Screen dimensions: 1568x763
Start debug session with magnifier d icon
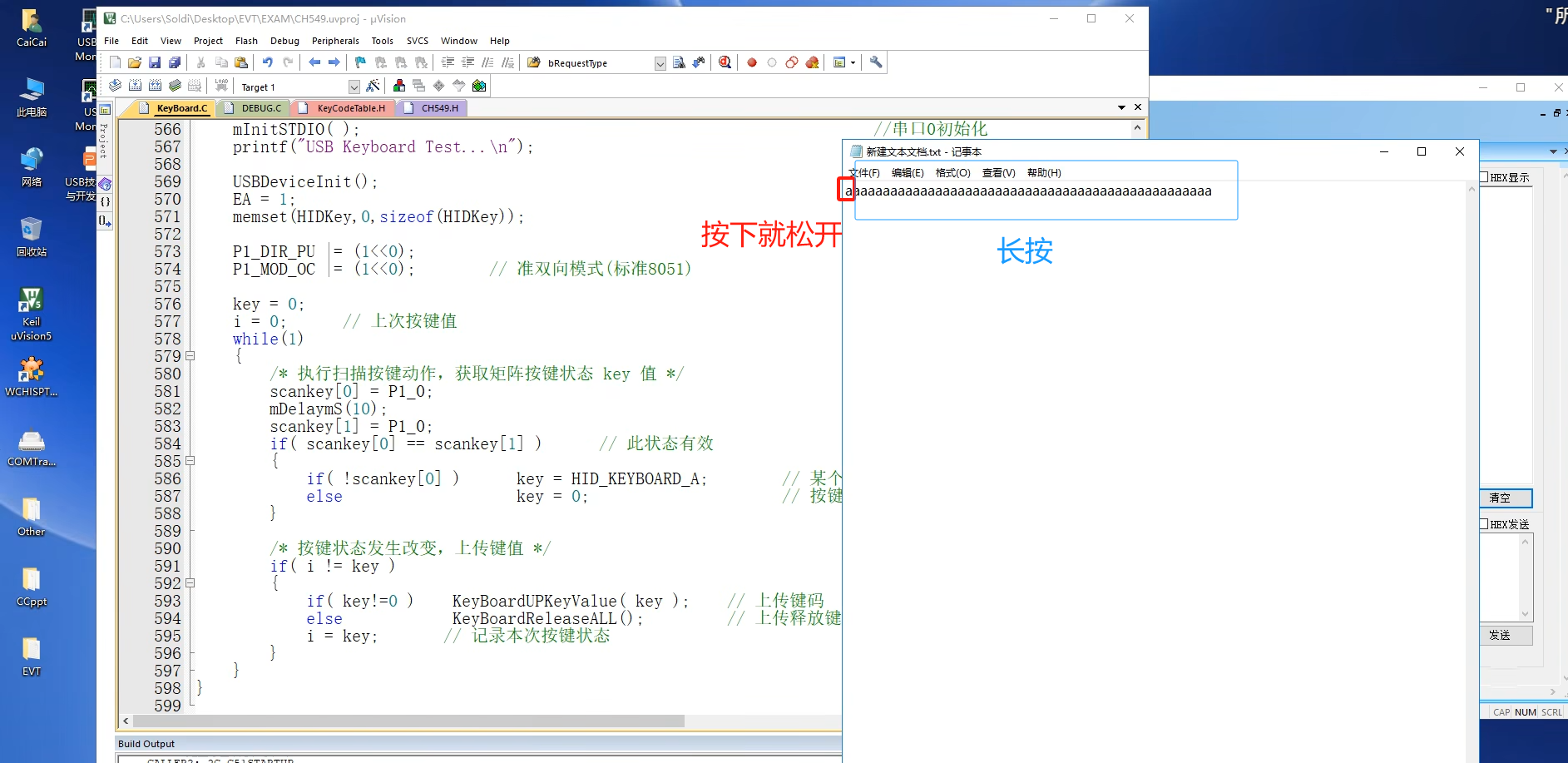pos(725,62)
